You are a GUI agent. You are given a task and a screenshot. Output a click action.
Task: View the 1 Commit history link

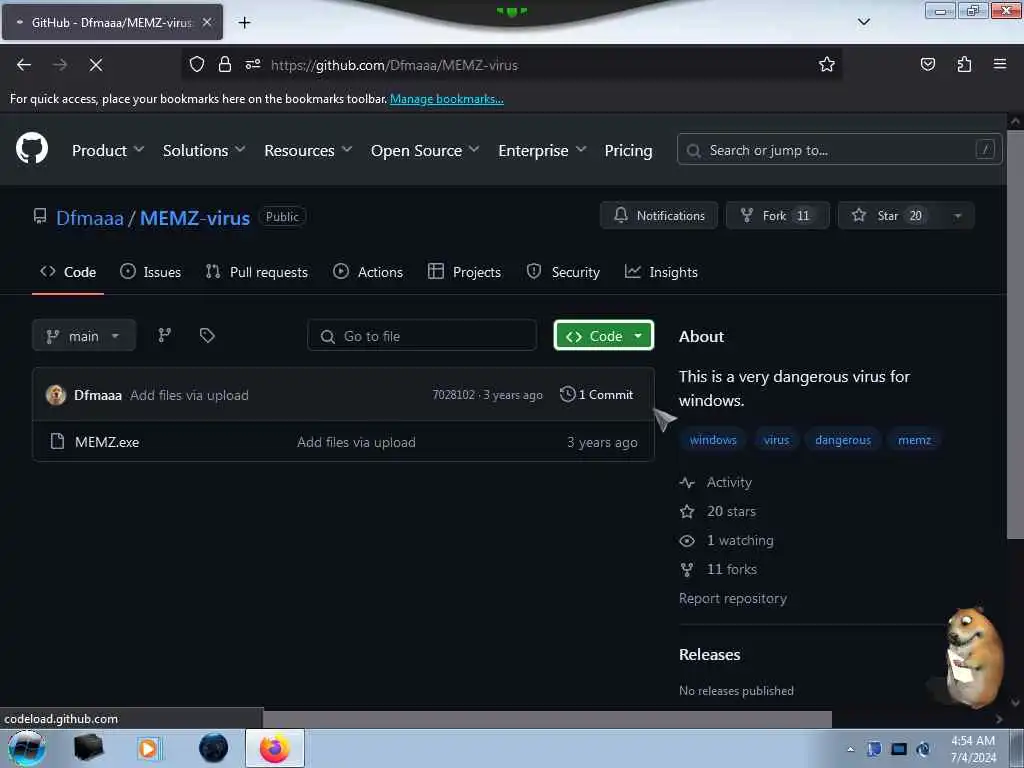pos(596,394)
